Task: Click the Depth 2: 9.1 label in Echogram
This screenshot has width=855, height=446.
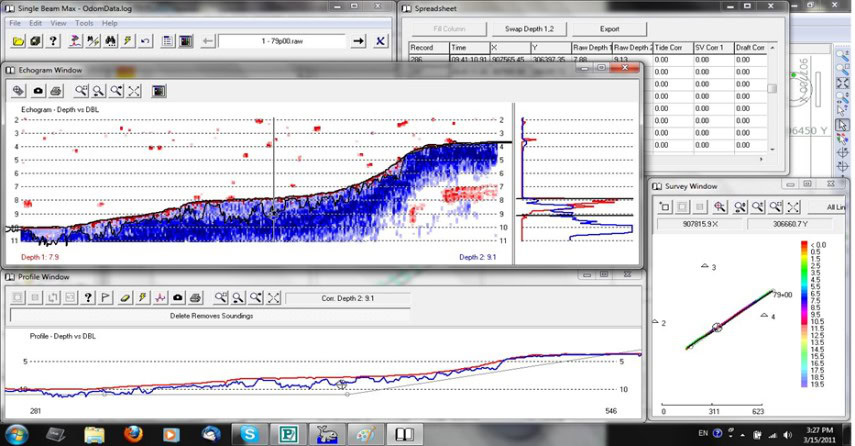Action: pyautogui.click(x=478, y=257)
